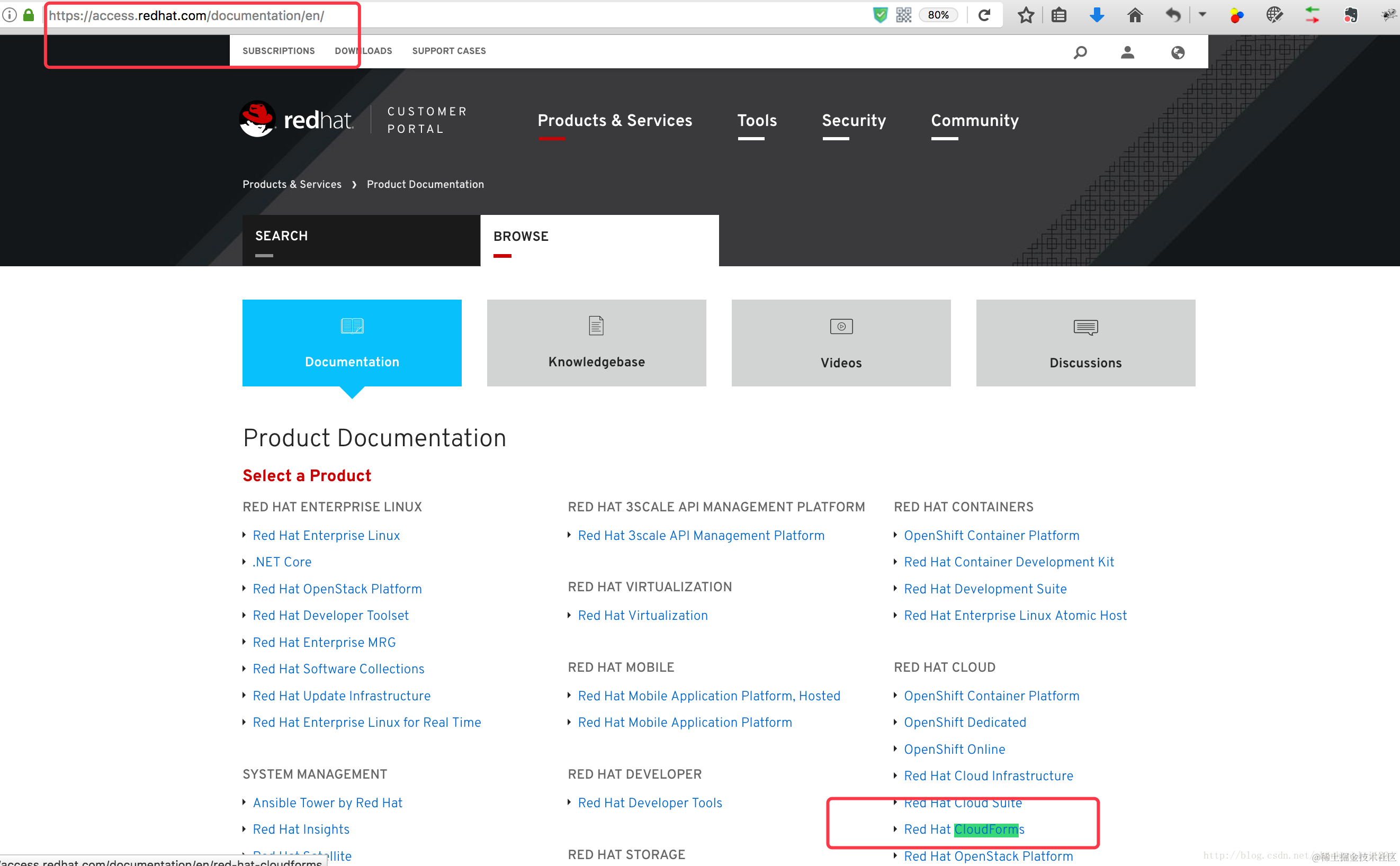
Task: Click the browser home icon
Action: [1135, 15]
